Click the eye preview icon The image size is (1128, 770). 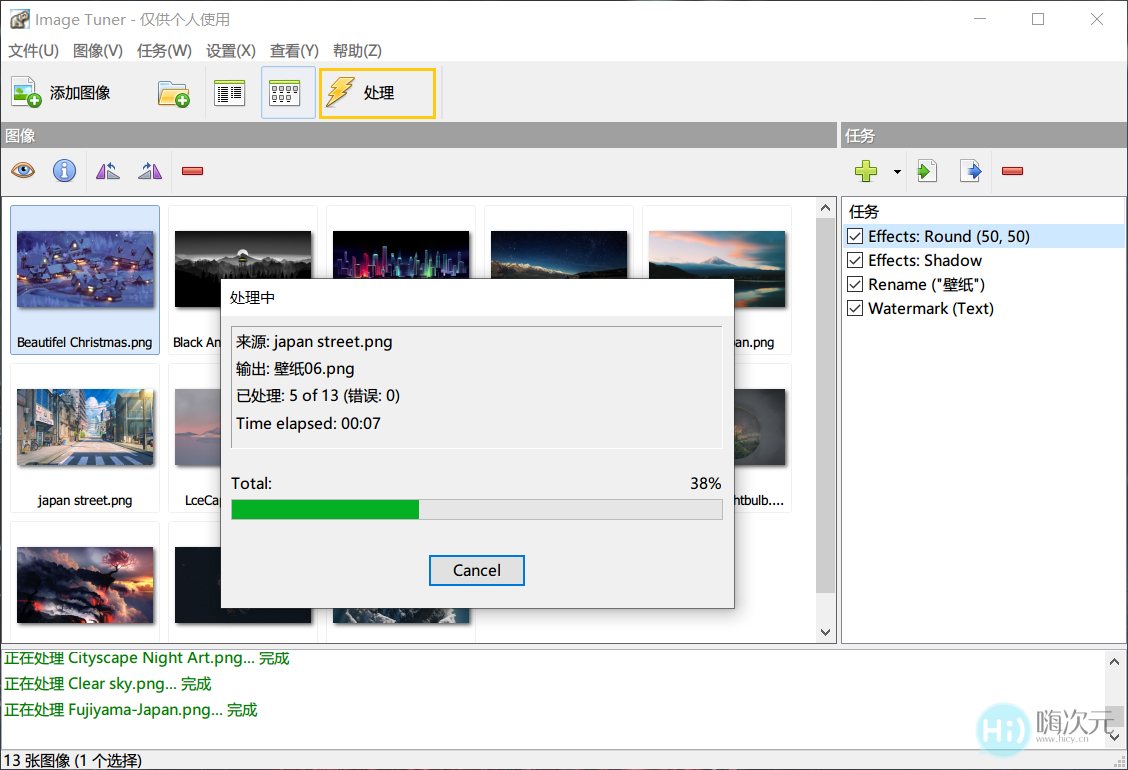[x=22, y=170]
